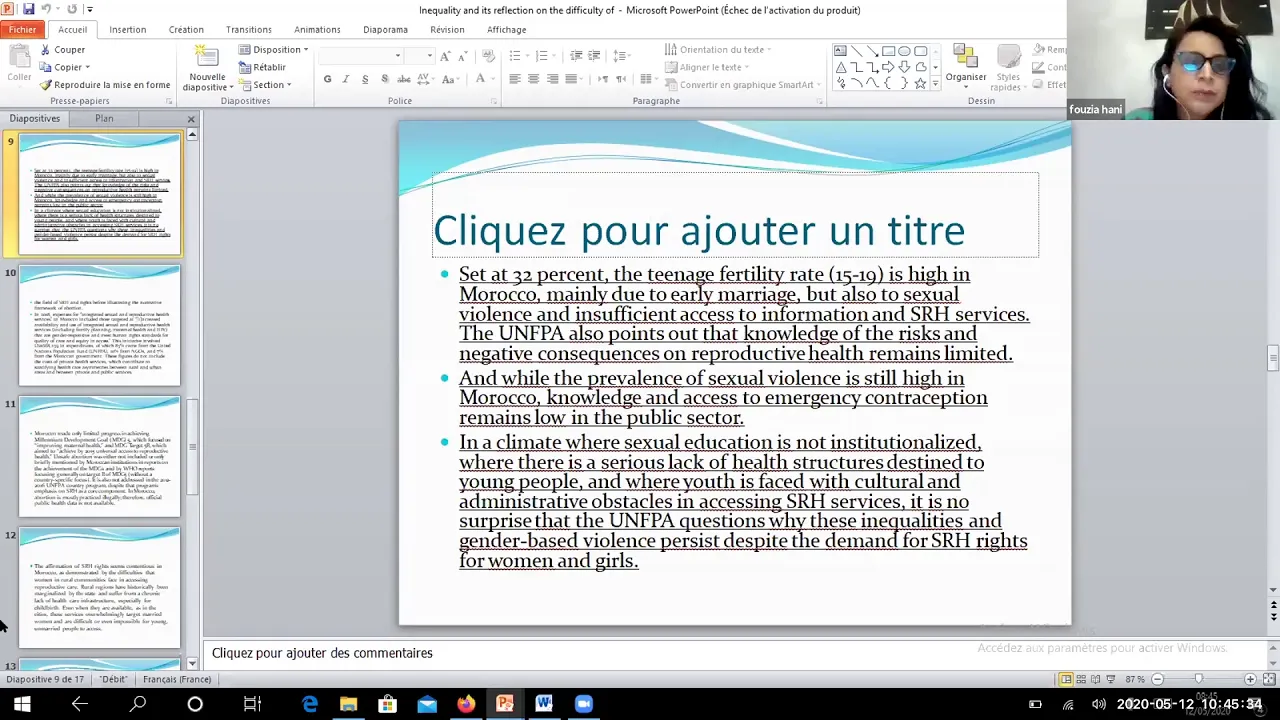This screenshot has width=1280, height=720.
Task: Open the Fichier tab
Action: (22, 29)
